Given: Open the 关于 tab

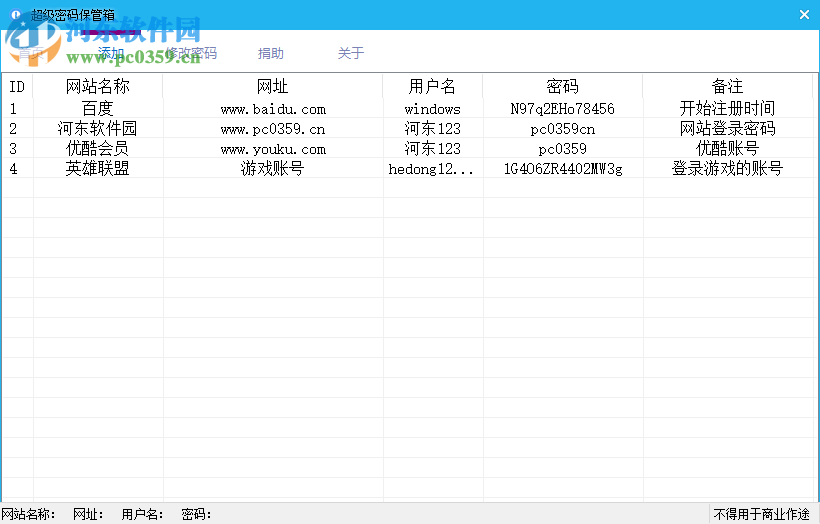Looking at the screenshot, I should click(x=351, y=53).
